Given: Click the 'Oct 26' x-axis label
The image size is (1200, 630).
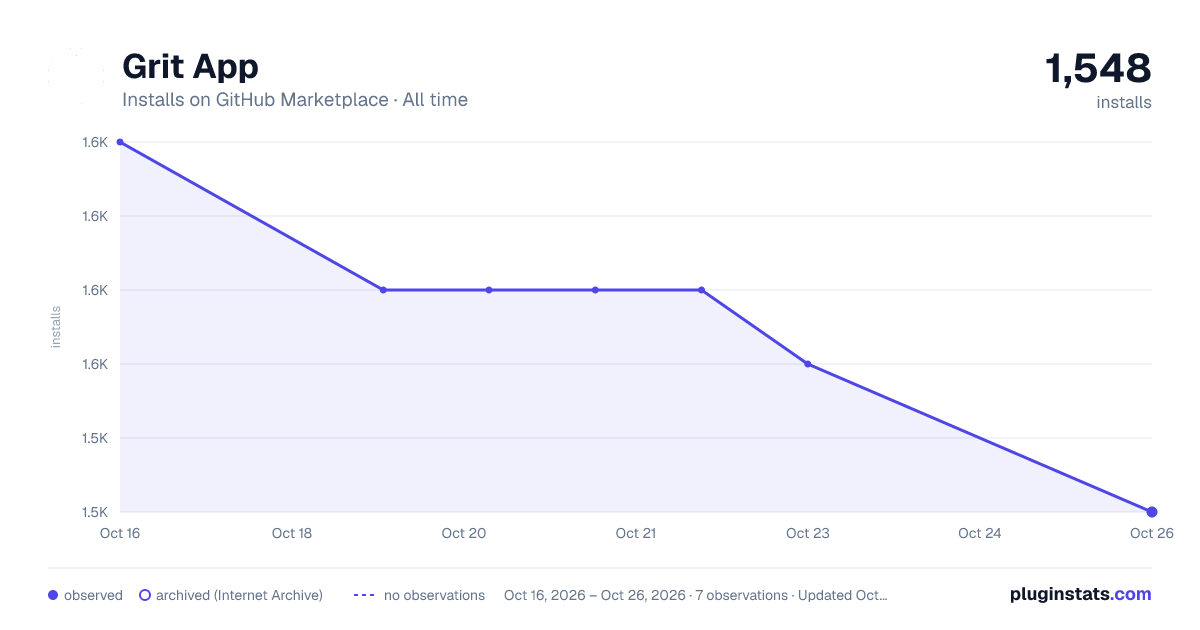Looking at the screenshot, I should (1151, 533).
